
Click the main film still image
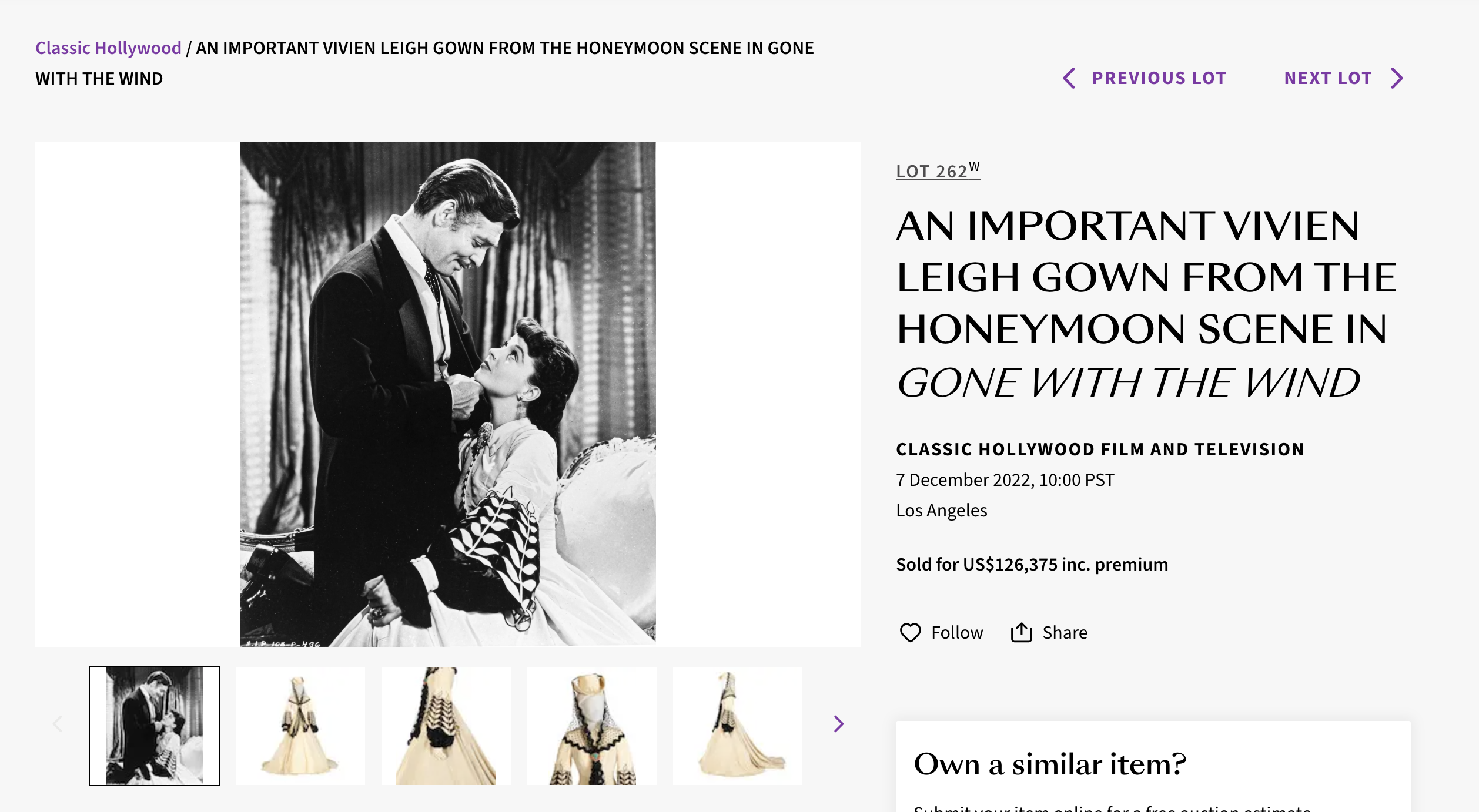[447, 394]
